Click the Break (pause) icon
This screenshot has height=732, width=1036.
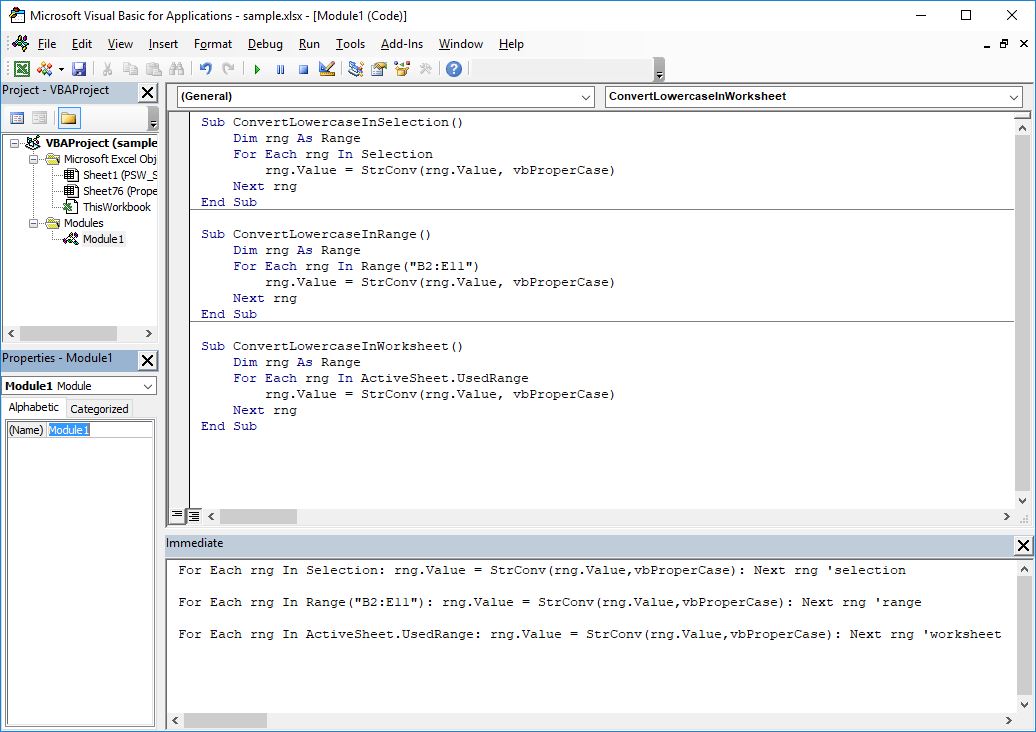tap(281, 68)
